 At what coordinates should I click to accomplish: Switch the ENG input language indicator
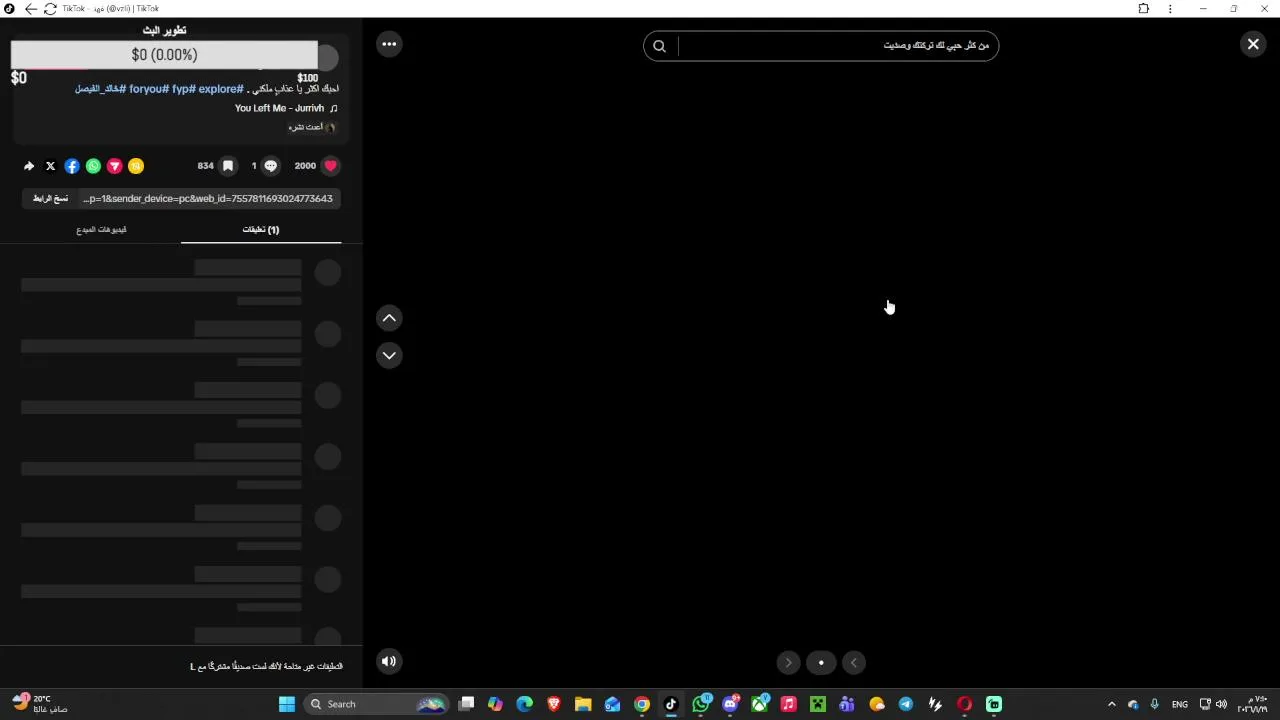(x=1180, y=704)
